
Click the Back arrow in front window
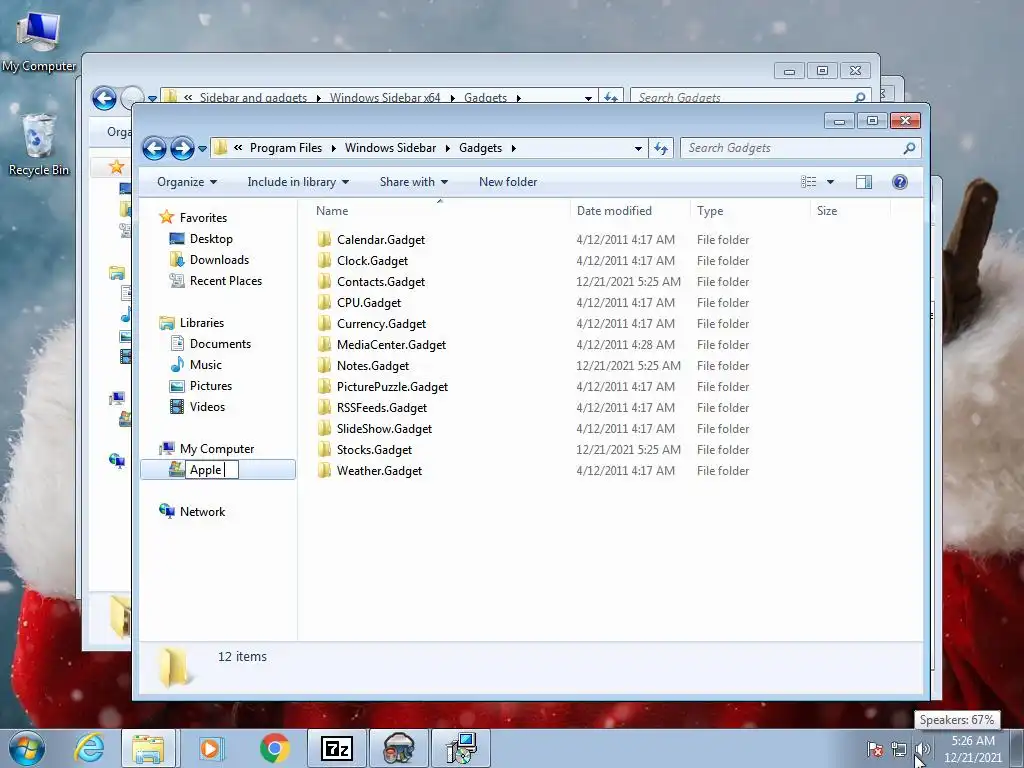coord(155,148)
